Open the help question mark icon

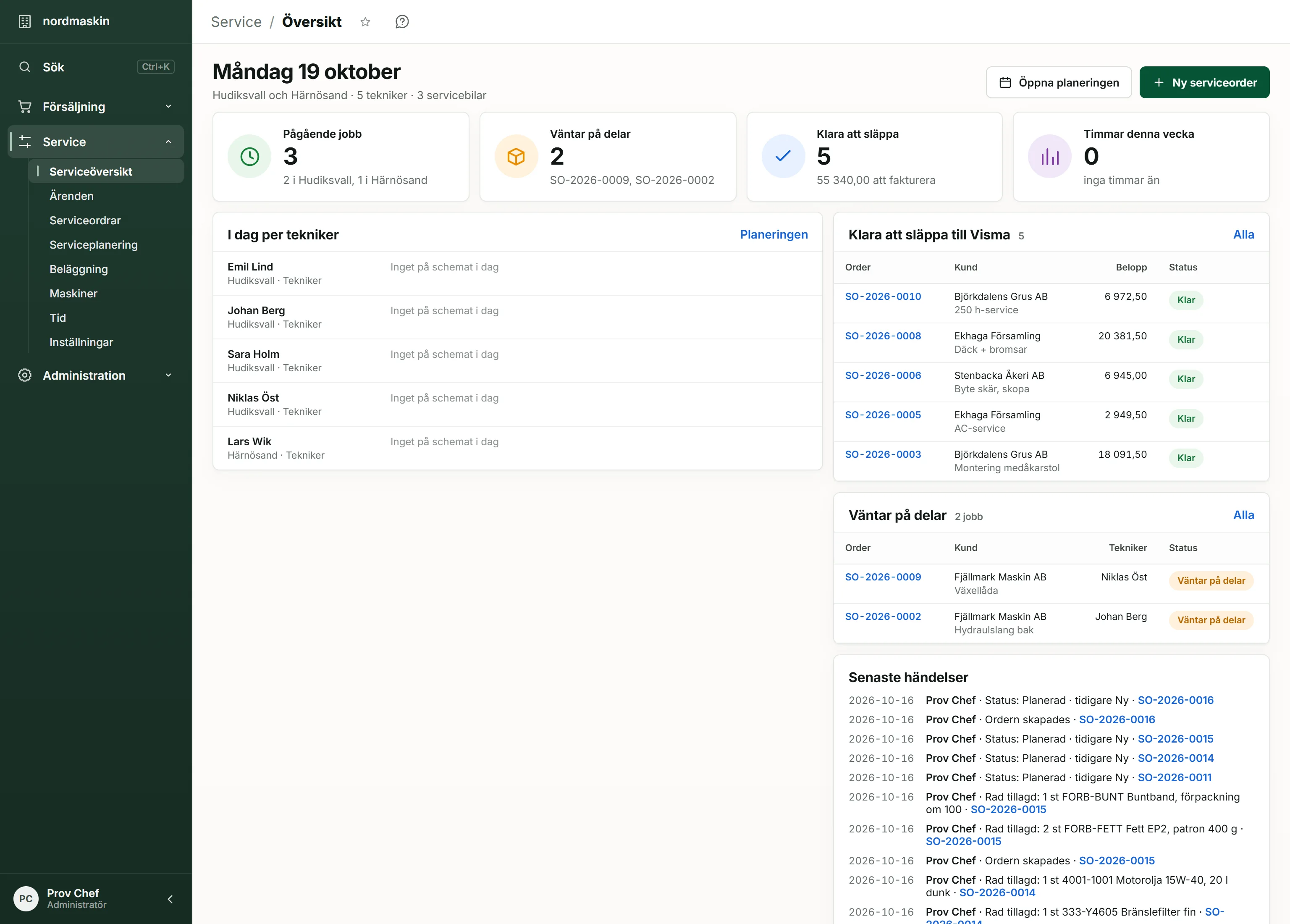tap(402, 21)
